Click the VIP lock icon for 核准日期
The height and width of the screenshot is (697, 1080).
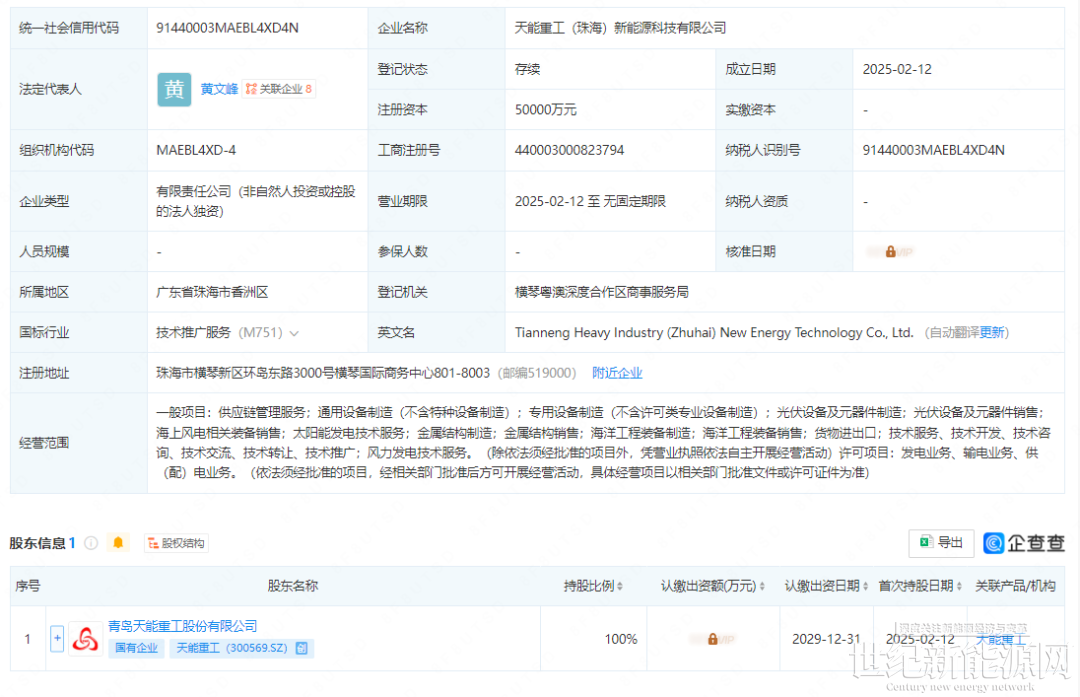tap(891, 252)
